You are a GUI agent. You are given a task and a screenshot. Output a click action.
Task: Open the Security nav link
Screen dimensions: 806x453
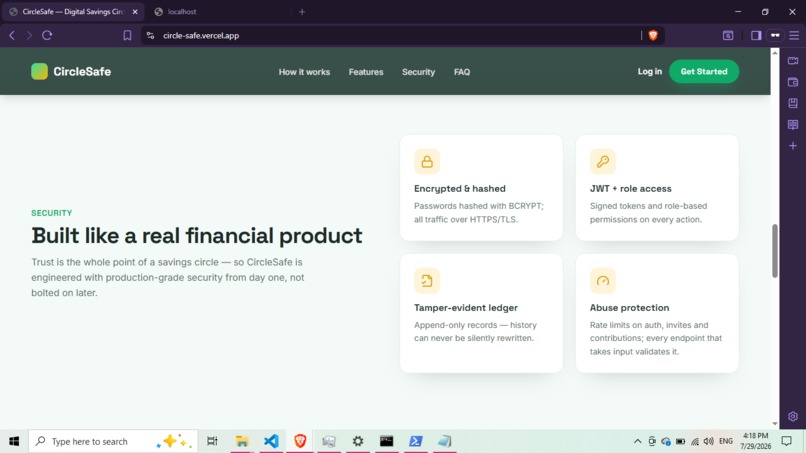tap(418, 72)
